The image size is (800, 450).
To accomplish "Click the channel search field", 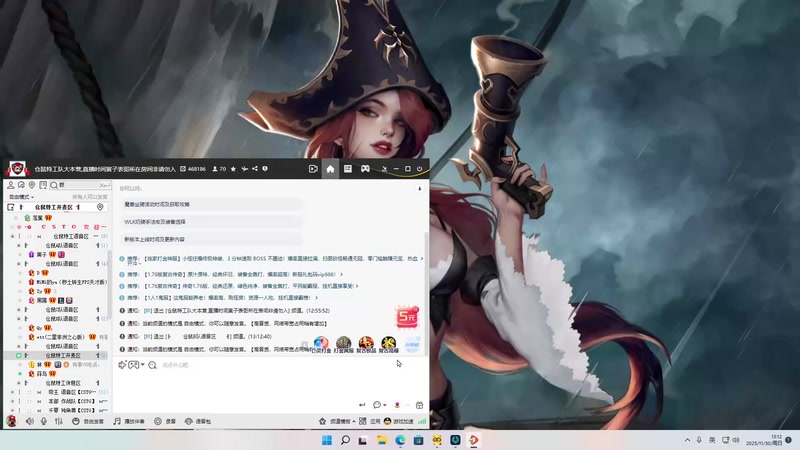I will pos(78,185).
